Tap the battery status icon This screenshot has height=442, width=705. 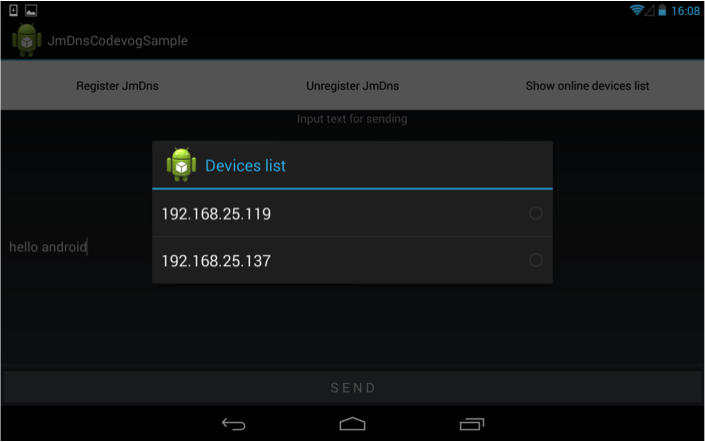click(x=662, y=10)
